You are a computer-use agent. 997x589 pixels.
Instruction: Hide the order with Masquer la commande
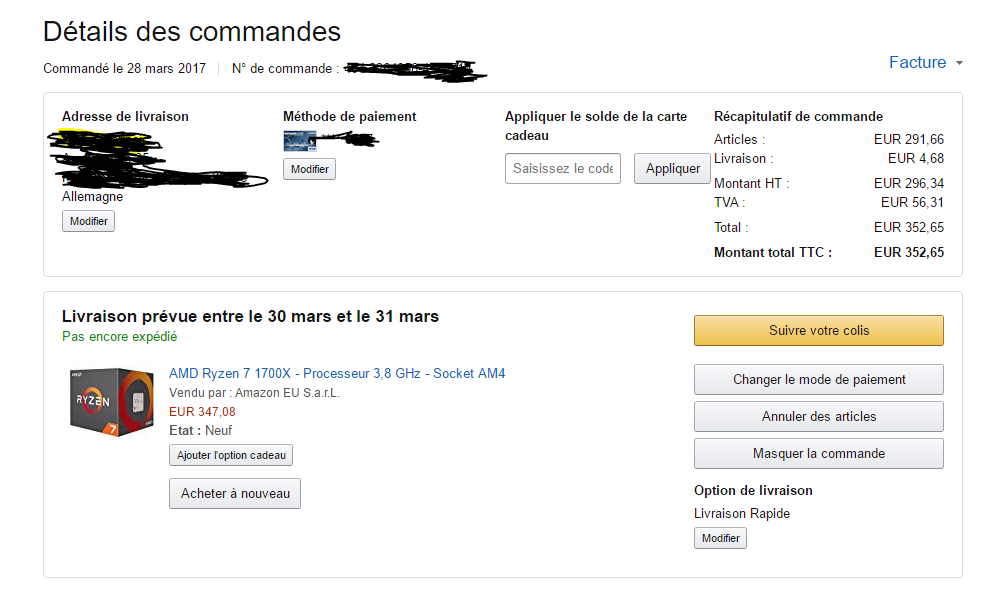pos(818,454)
